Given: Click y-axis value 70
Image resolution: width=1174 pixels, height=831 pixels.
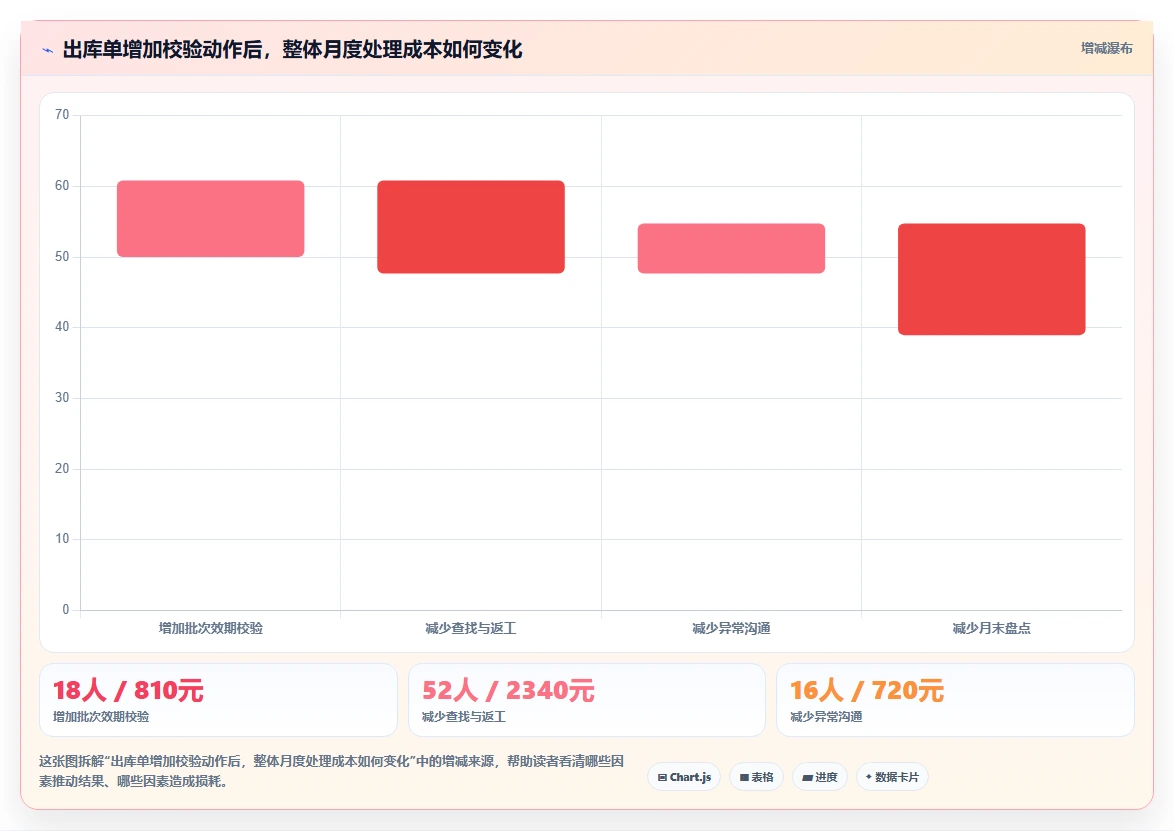Looking at the screenshot, I should tap(62, 115).
